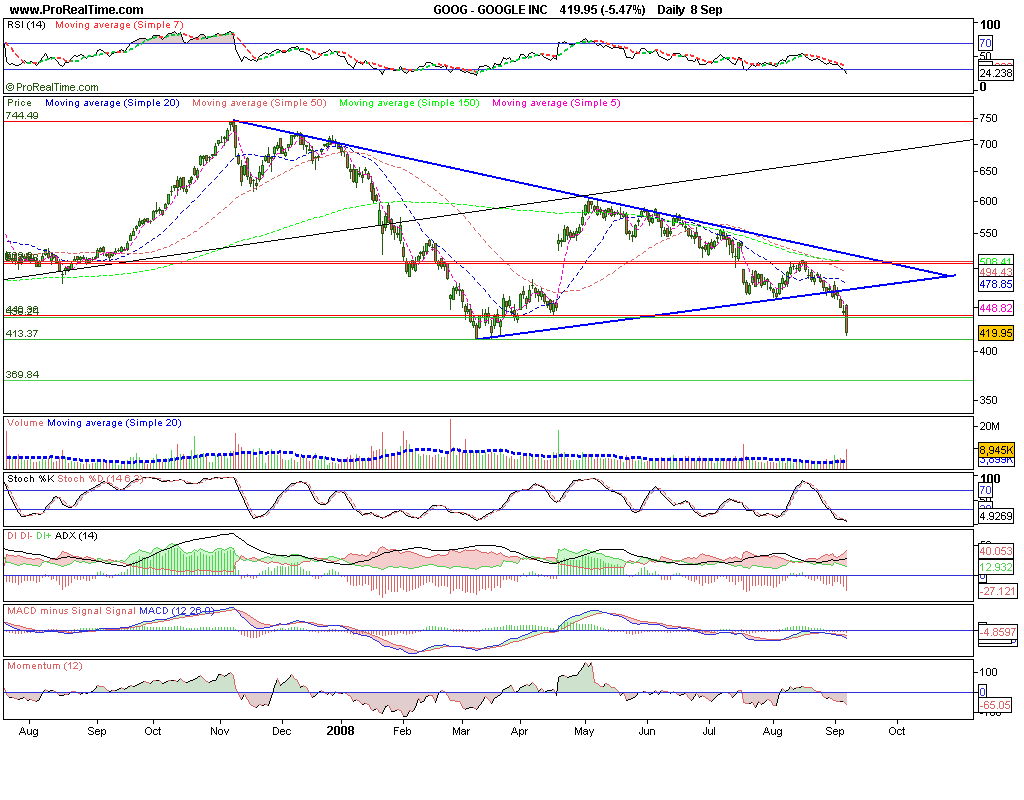Click the © ProRealTime.com copyright text

pyautogui.click(x=52, y=87)
